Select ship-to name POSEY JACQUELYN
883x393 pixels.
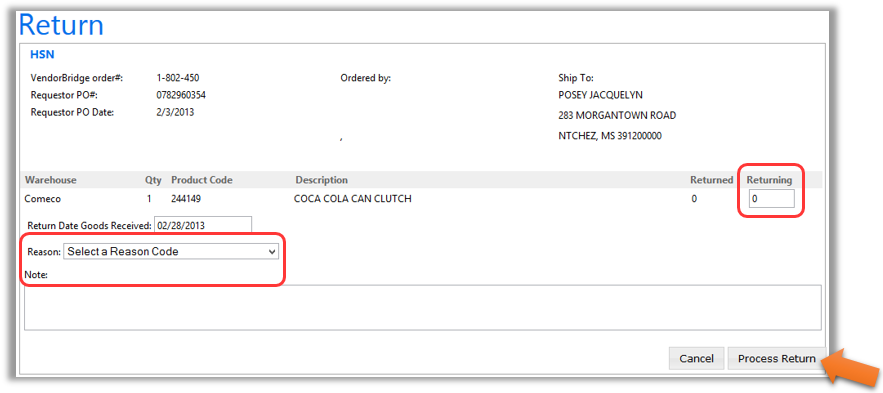600,95
